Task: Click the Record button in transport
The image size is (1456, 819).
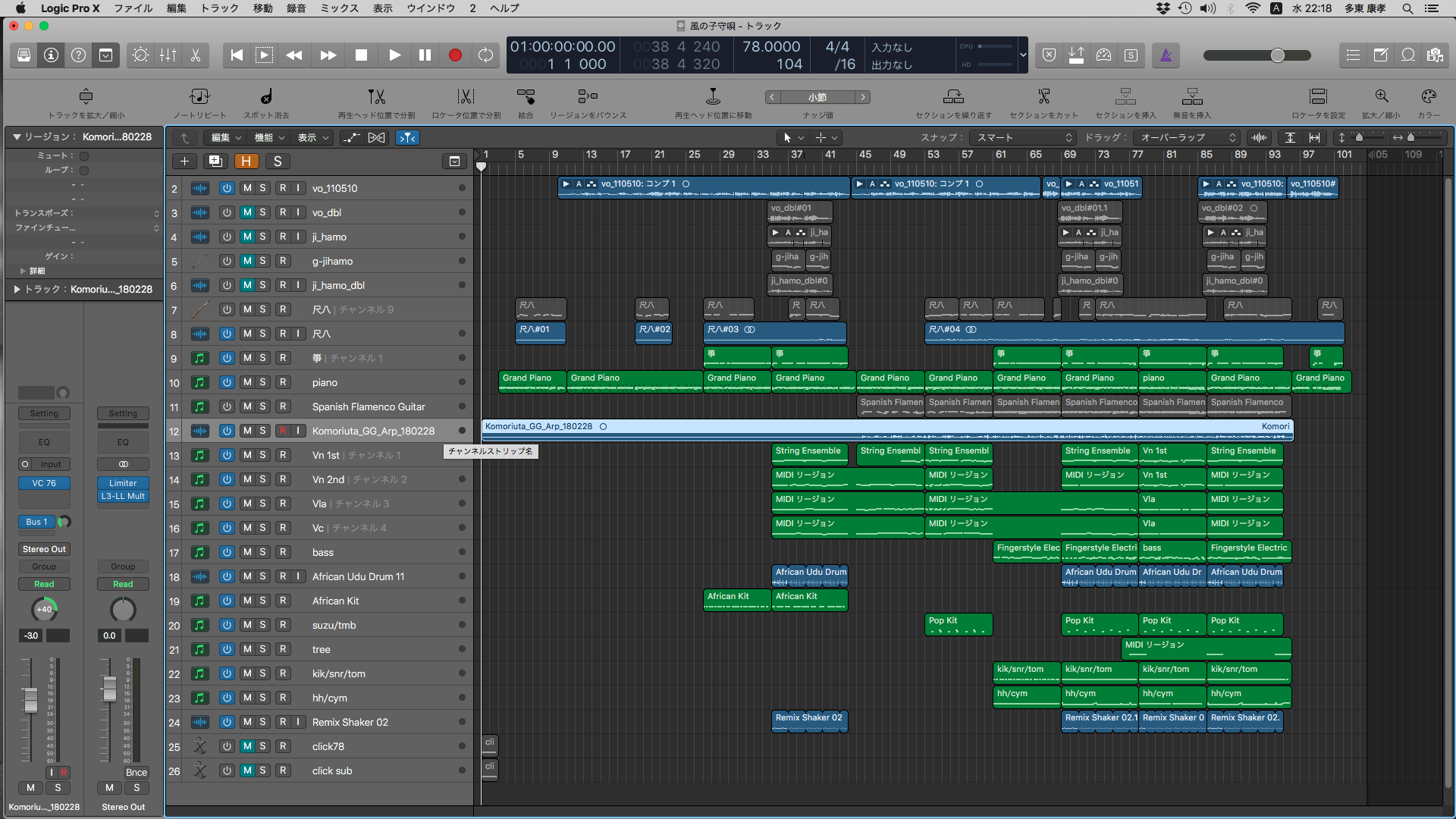Action: pos(455,55)
